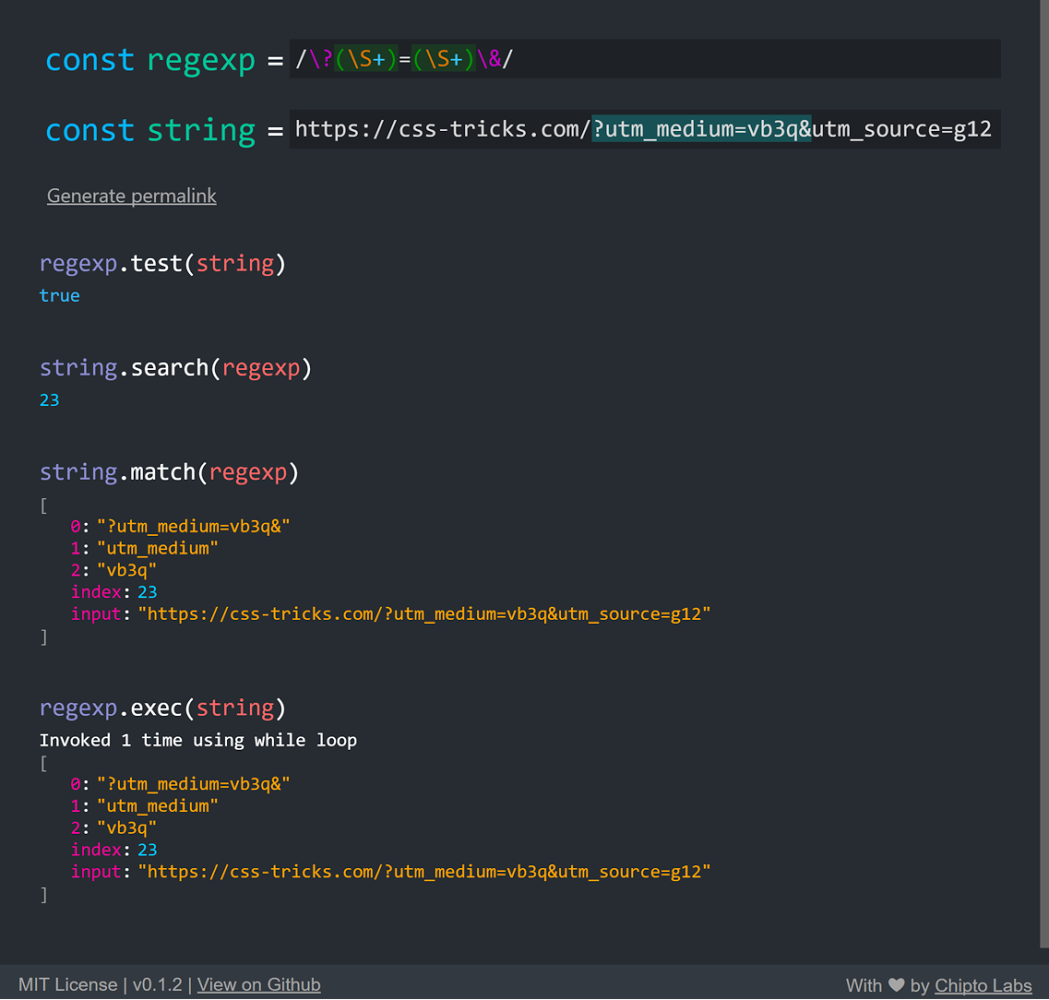Click exec result 2: "vb3q"
1049x1000 pixels.
(114, 828)
